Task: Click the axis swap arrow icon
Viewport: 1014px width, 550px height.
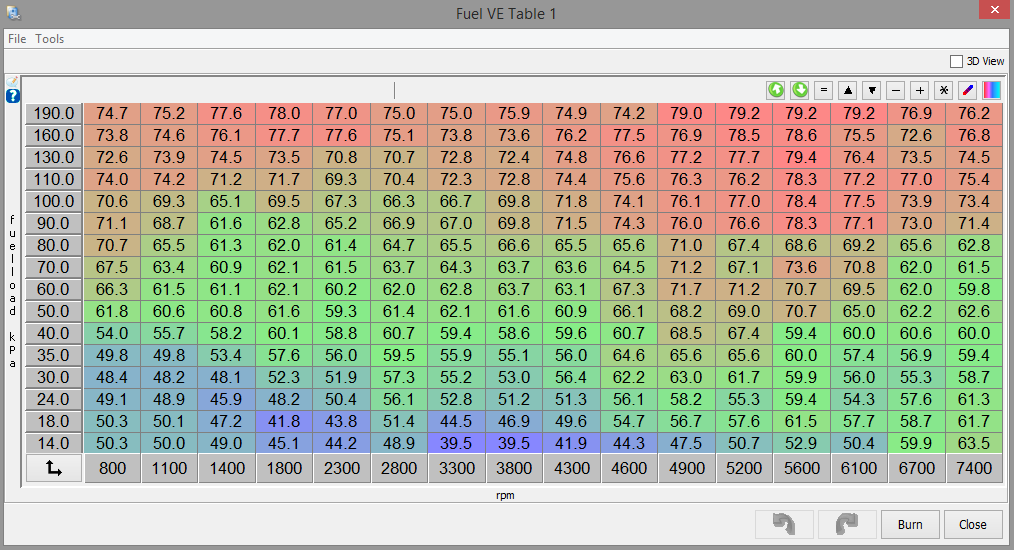Action: point(54,468)
